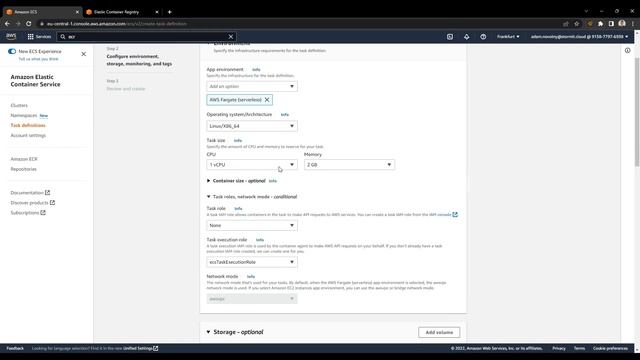The height and width of the screenshot is (360, 640).
Task: Remove the AWS Fargate (serverless) tag
Action: (x=267, y=100)
